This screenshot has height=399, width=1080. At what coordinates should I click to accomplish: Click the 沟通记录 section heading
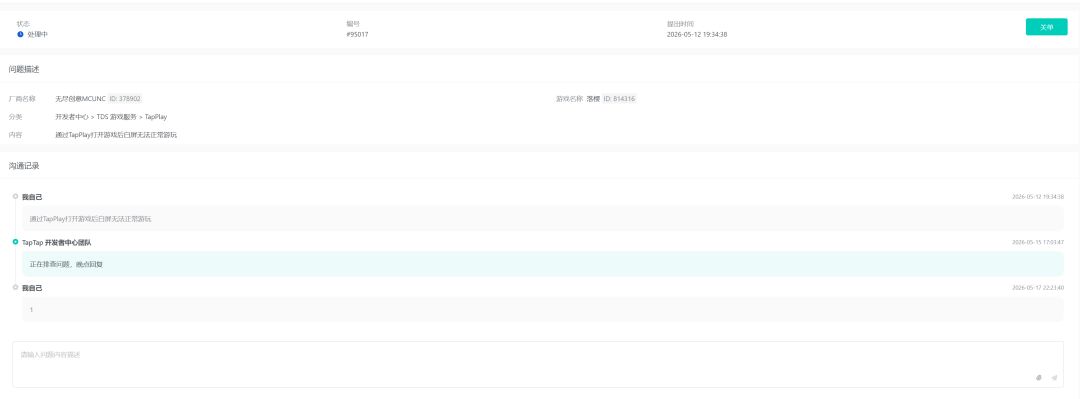tap(24, 166)
